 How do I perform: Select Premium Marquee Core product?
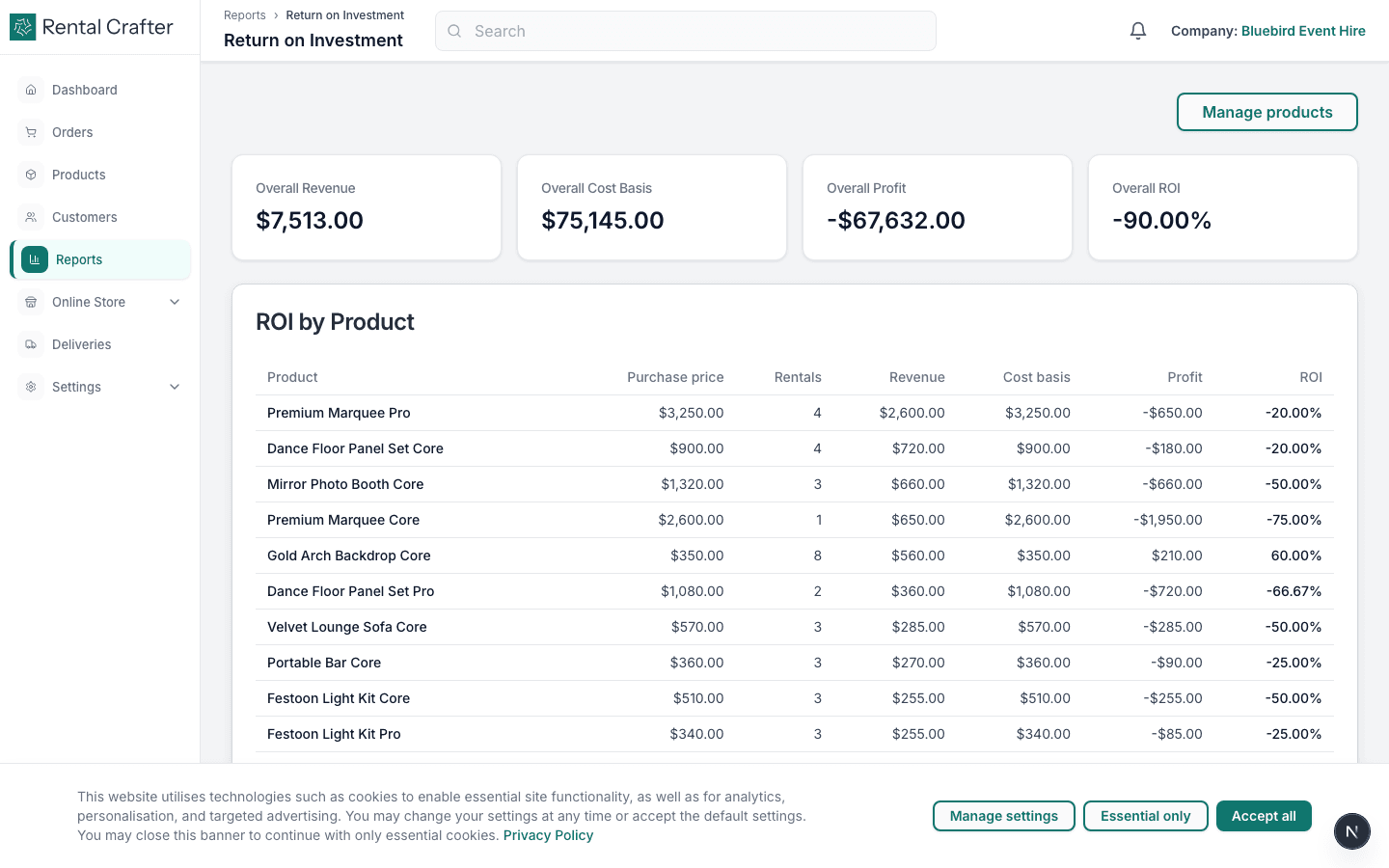(x=343, y=520)
